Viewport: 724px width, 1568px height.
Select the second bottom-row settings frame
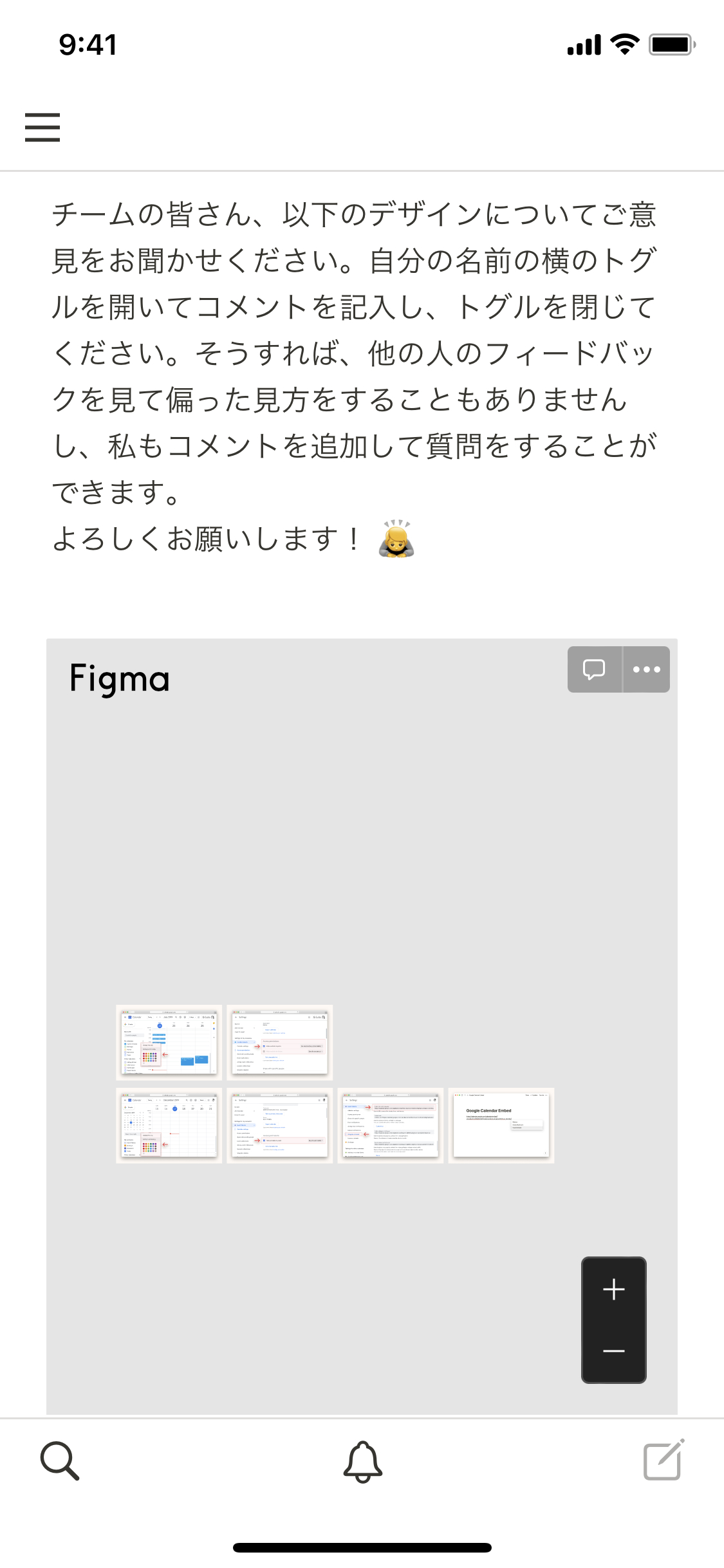[x=280, y=1126]
